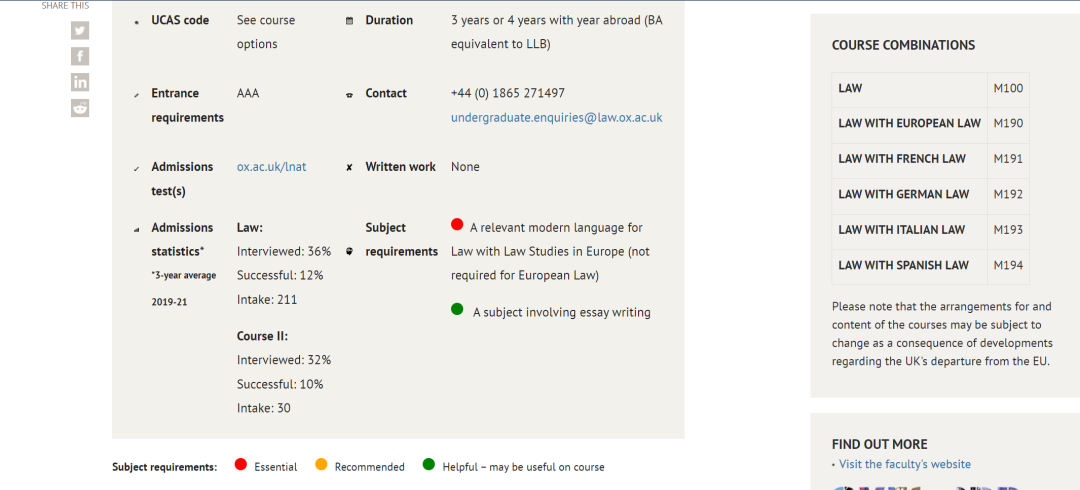
Task: Share this page on Facebook
Action: click(80, 57)
